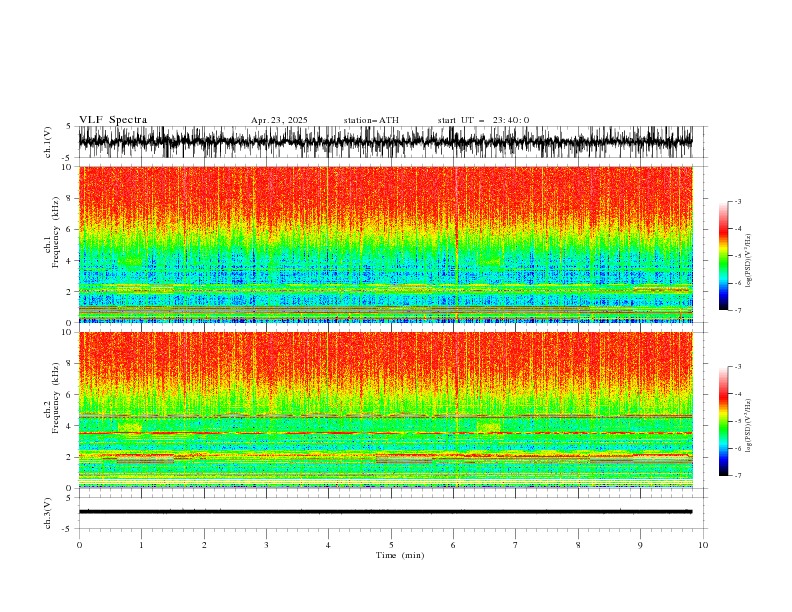Click time axis tick label '7'

pos(516,545)
